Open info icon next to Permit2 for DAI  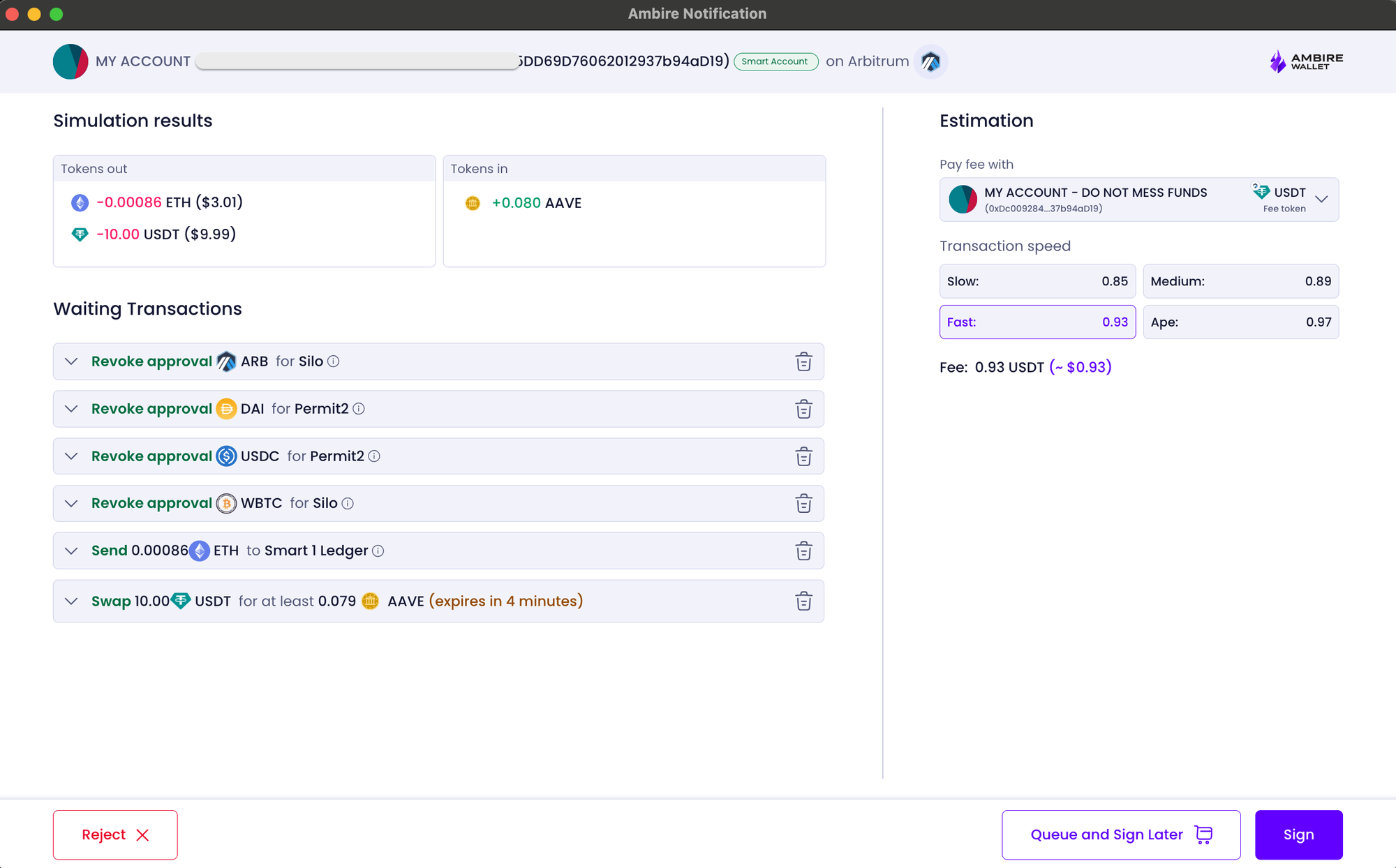pyautogui.click(x=359, y=409)
